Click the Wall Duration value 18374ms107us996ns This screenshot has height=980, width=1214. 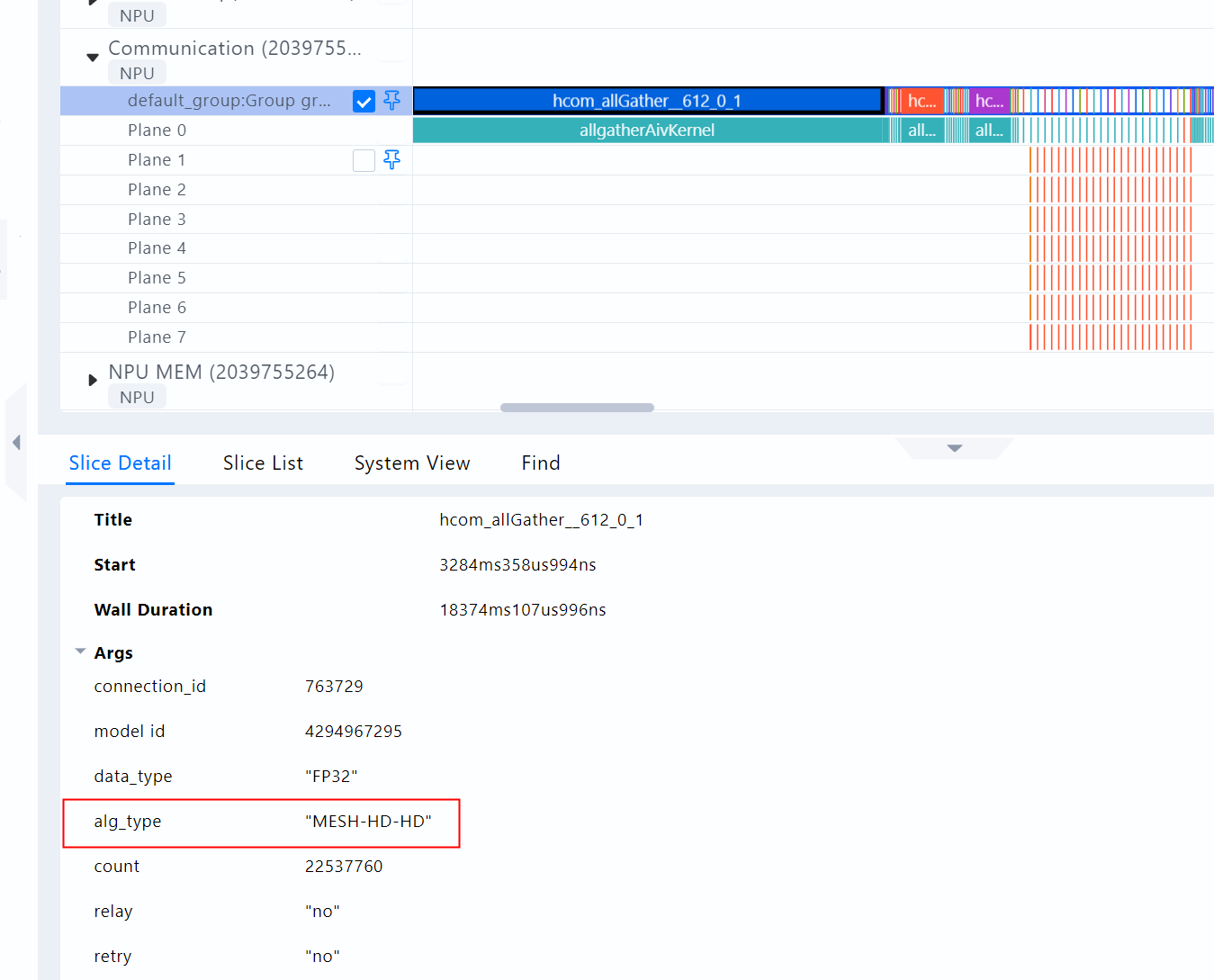coord(522,610)
